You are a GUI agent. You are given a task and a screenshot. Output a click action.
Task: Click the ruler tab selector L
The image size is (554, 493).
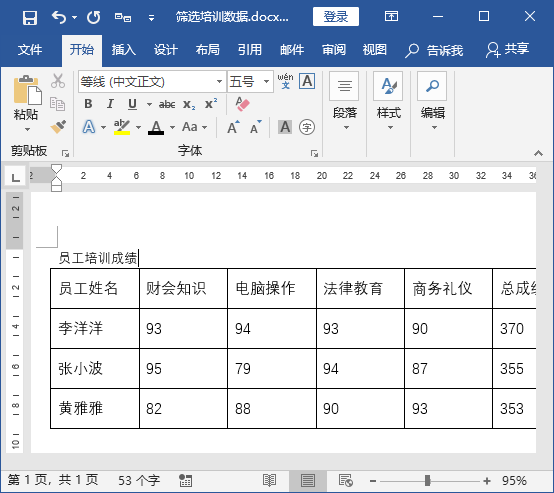(15, 177)
